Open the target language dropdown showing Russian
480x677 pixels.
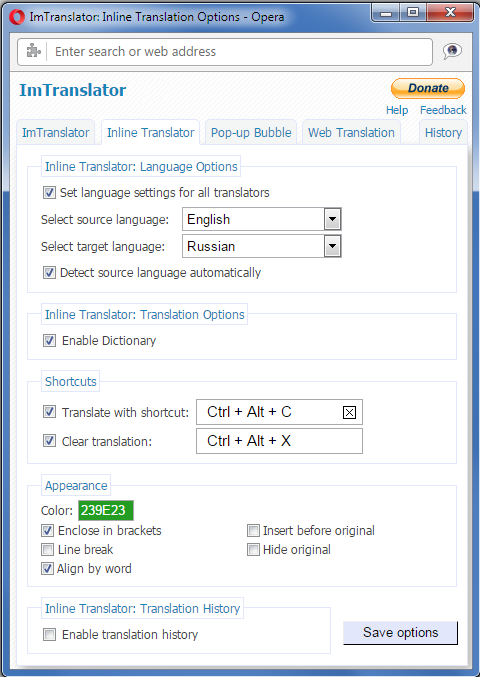(x=262, y=247)
